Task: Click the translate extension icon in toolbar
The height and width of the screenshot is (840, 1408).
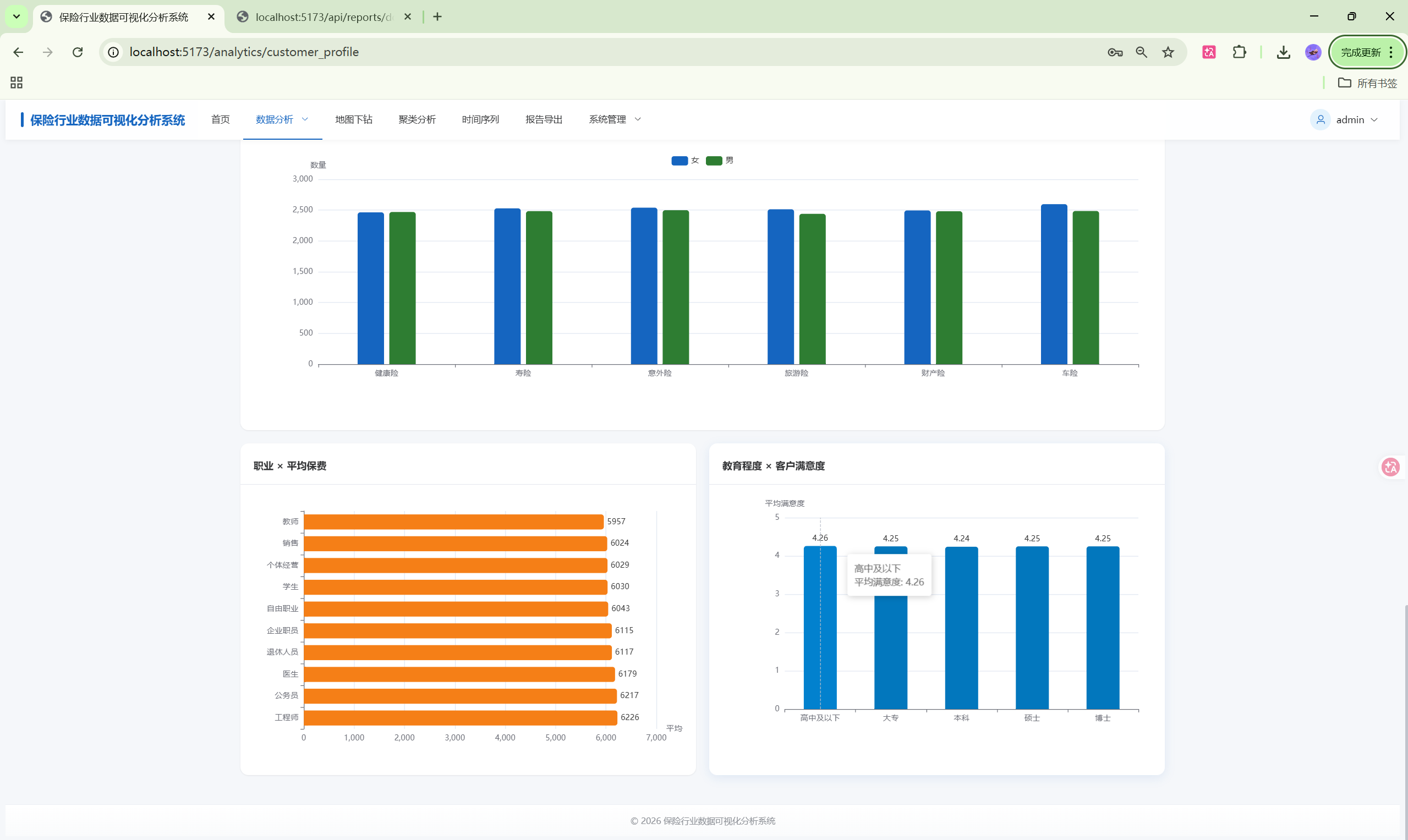Action: pyautogui.click(x=1209, y=52)
